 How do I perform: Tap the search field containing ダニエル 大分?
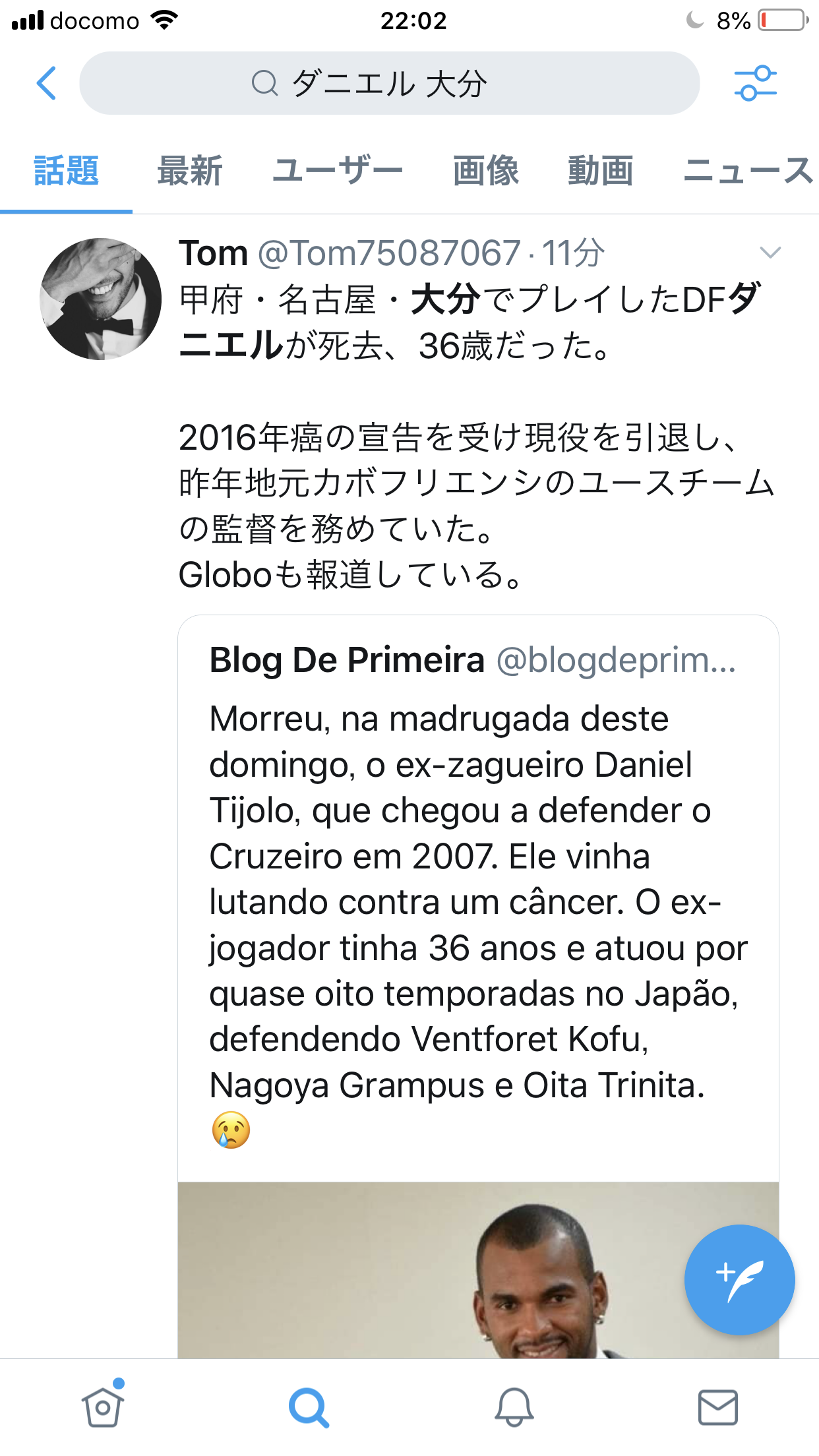point(389,83)
